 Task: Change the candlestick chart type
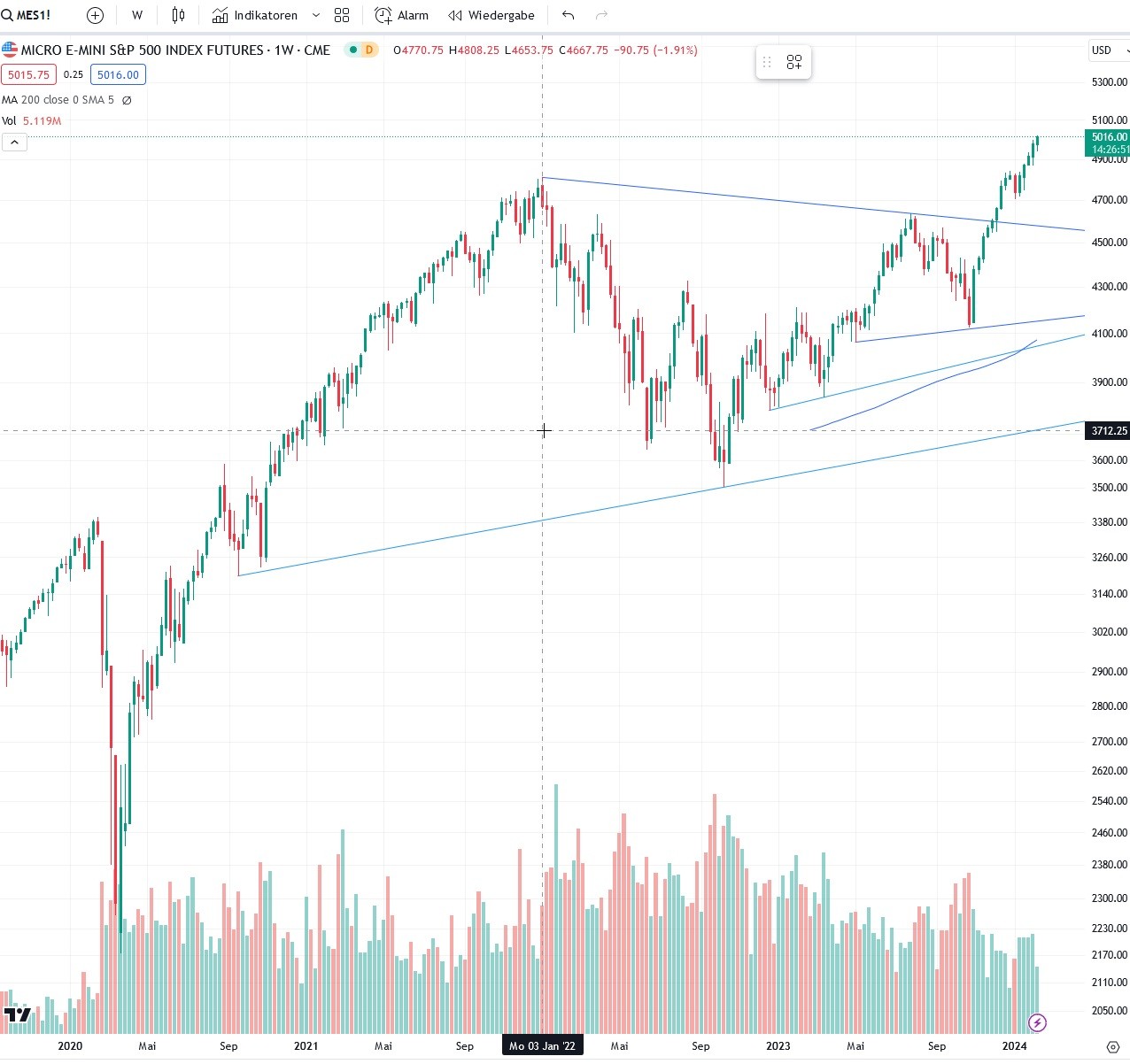click(x=178, y=15)
